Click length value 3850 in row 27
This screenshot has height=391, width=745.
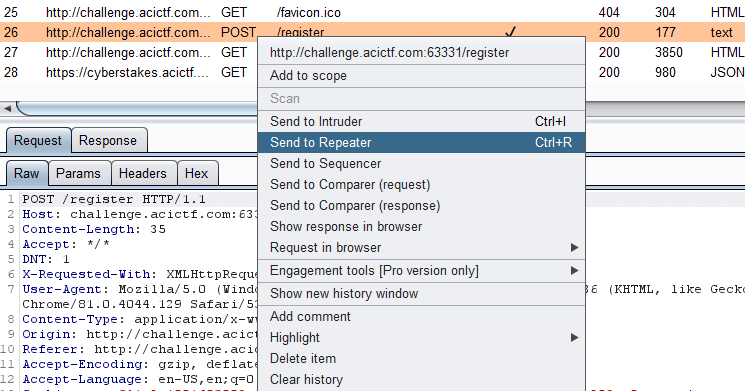669,52
